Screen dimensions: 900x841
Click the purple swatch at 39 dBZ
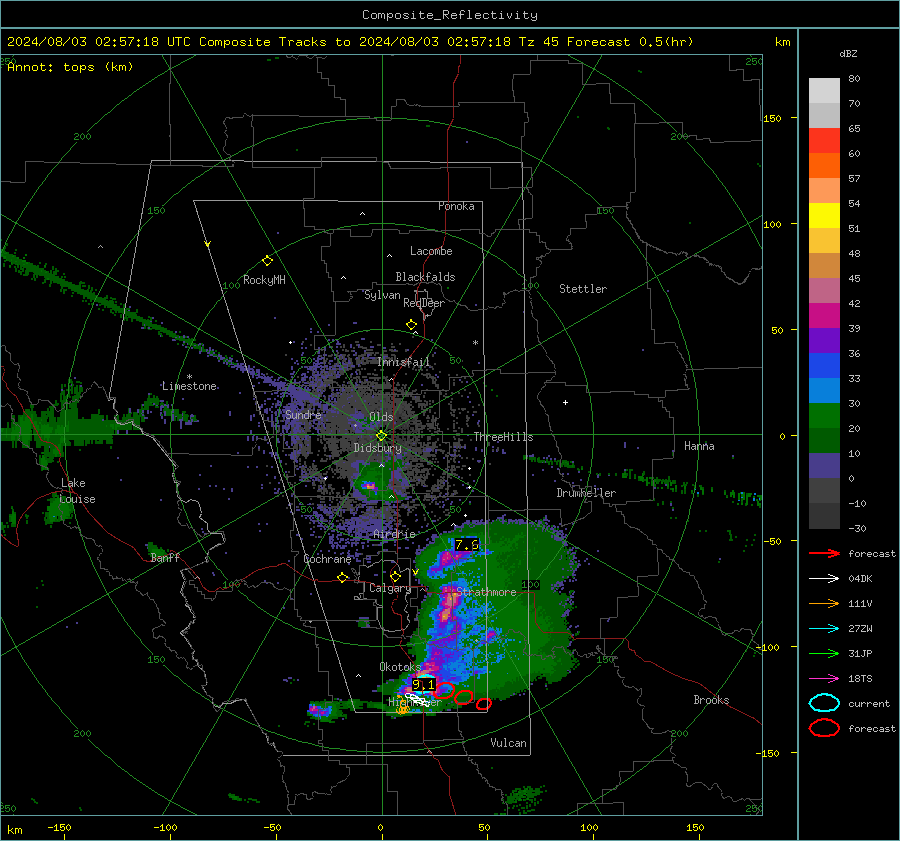point(824,340)
